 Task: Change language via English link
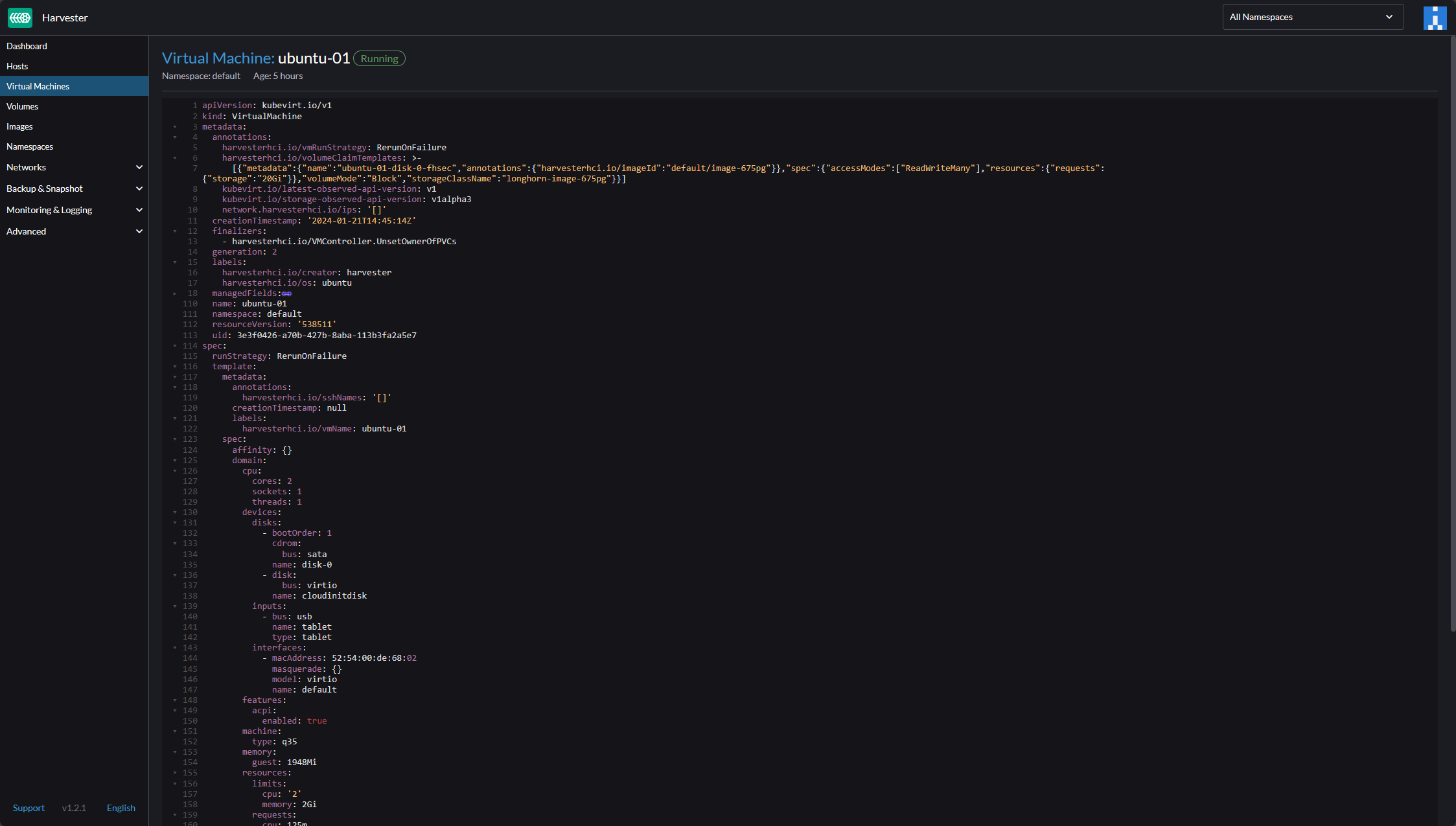coord(121,808)
